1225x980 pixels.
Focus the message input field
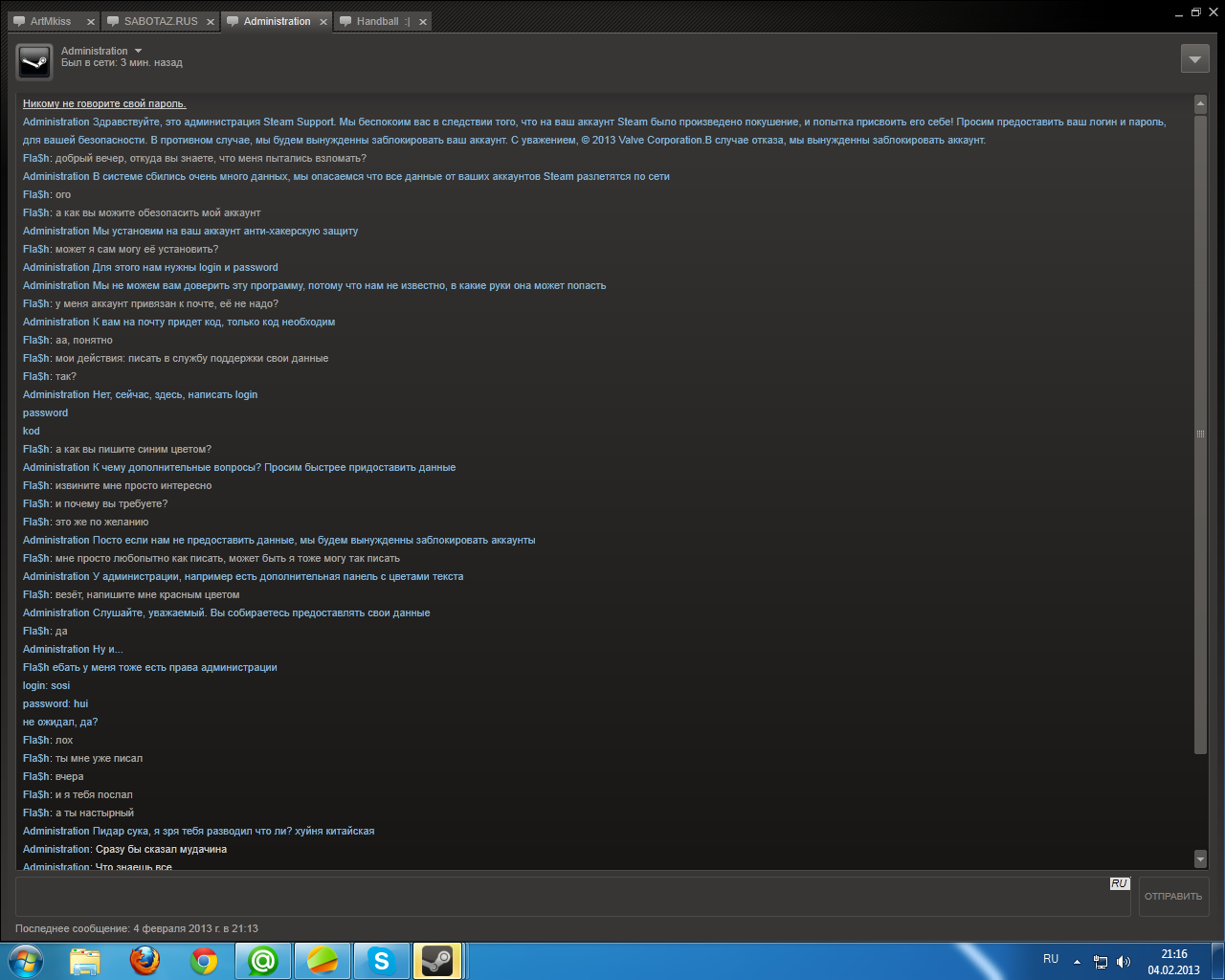point(572,897)
